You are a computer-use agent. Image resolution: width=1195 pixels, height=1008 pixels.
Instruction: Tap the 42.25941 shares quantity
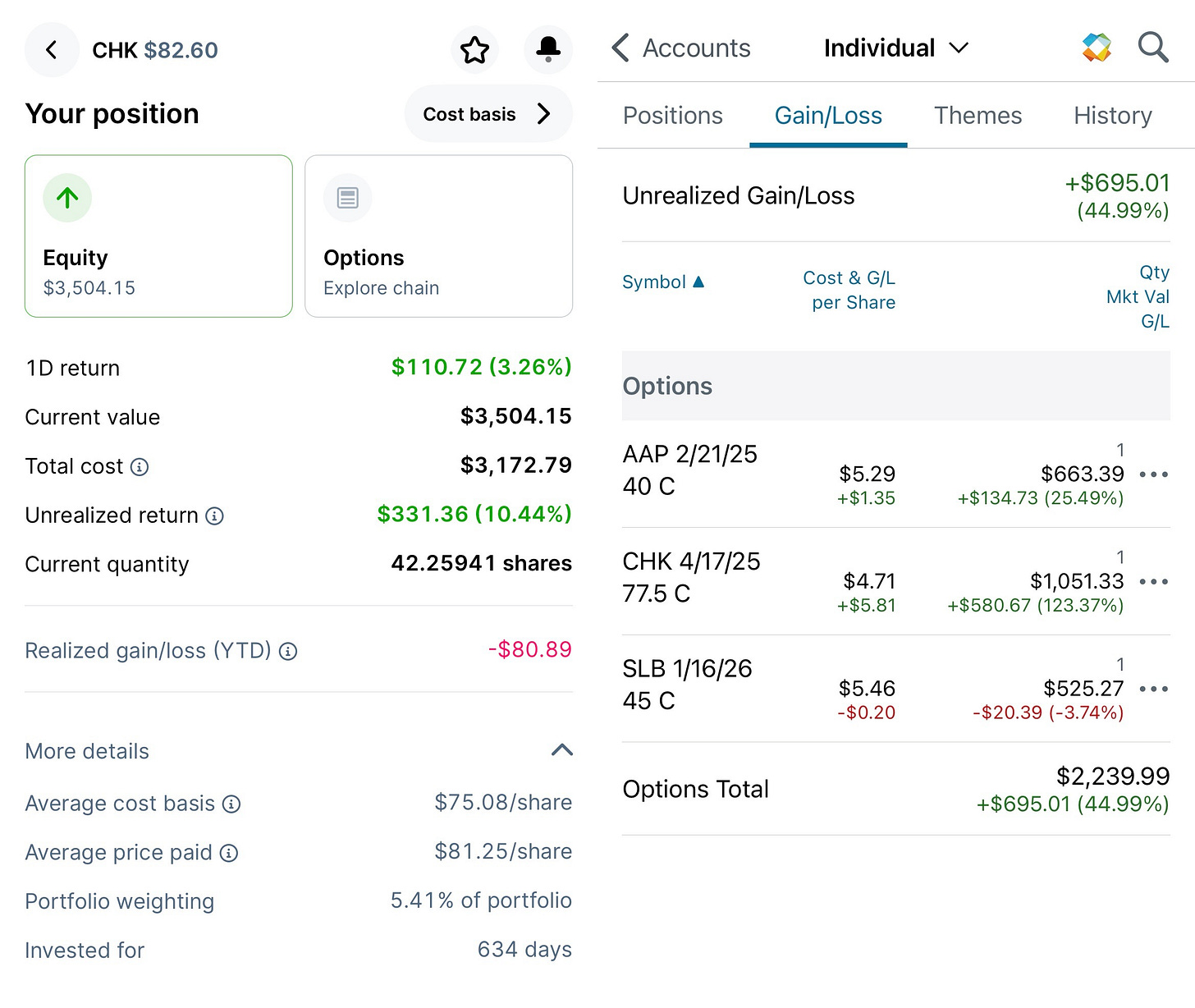tap(481, 564)
